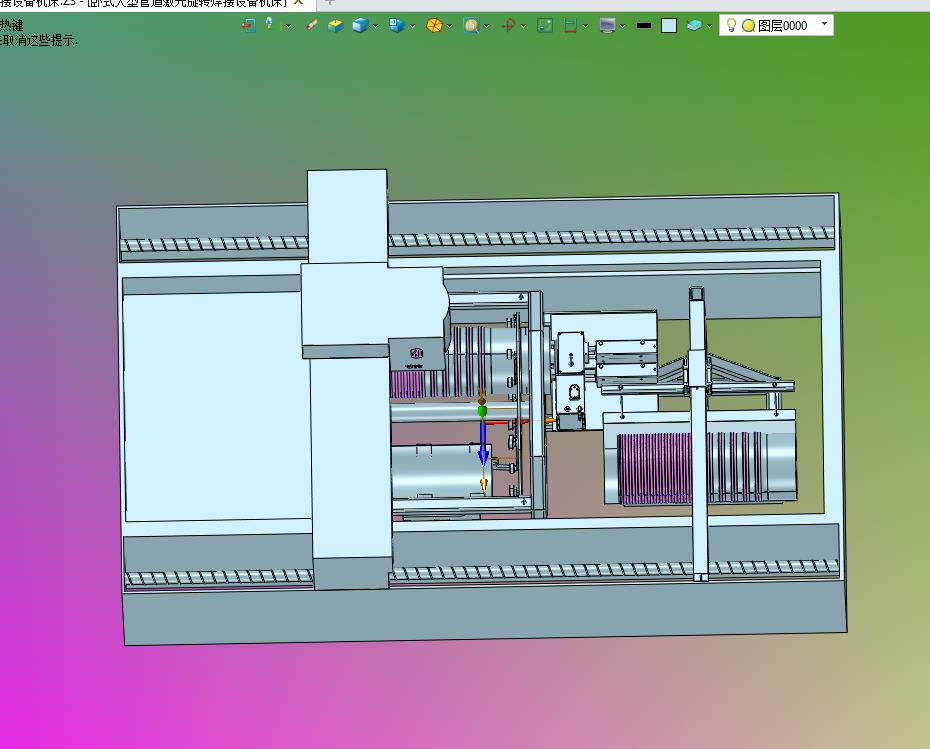Viewport: 930px width, 749px height.
Task: Click the orange polygon mesh icon
Action: tap(434, 26)
